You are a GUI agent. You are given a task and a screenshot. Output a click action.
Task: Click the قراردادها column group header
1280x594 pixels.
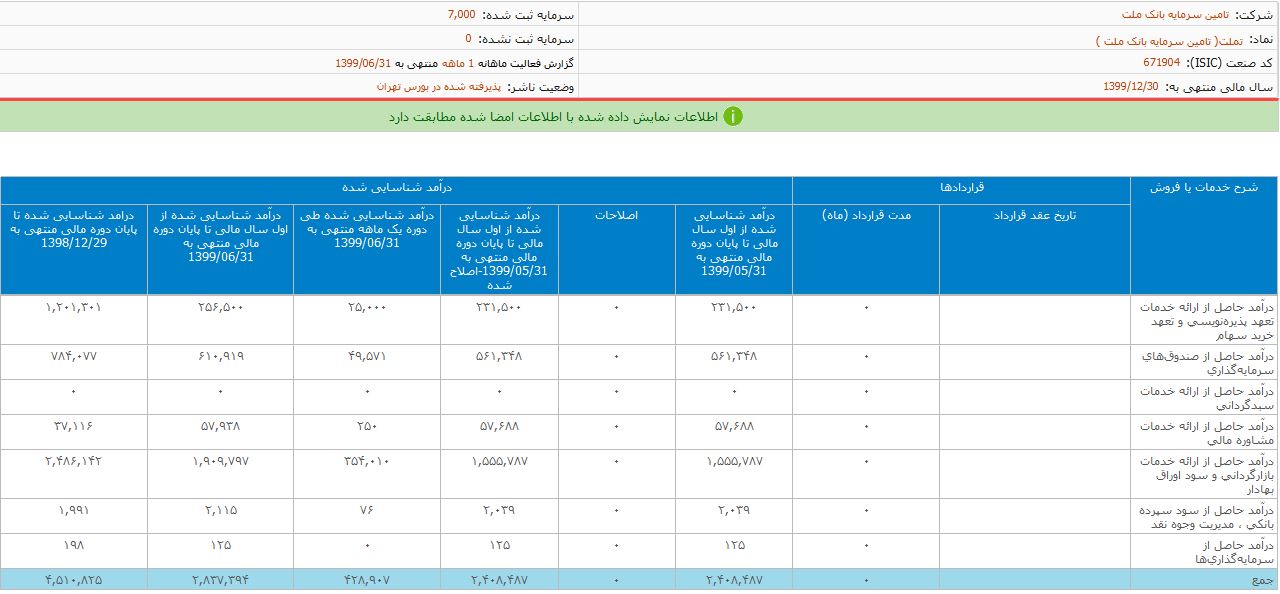pos(961,188)
